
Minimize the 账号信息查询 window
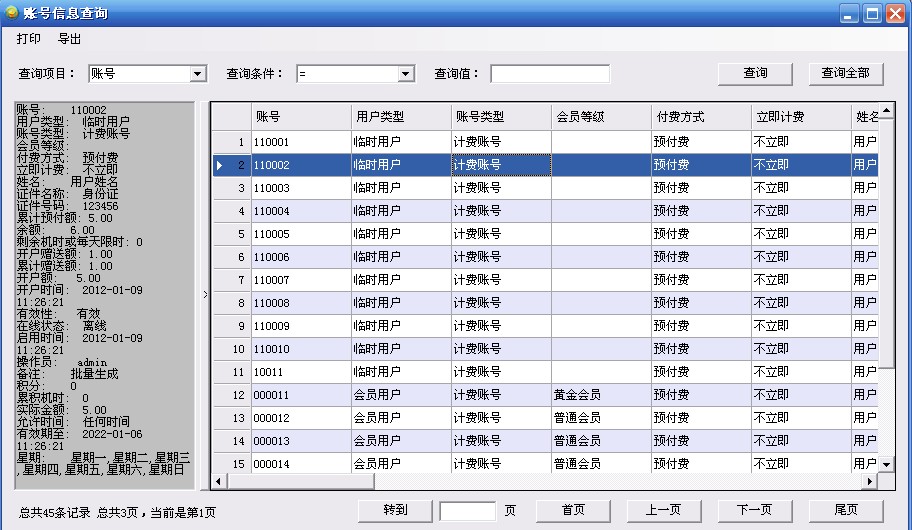click(x=849, y=13)
